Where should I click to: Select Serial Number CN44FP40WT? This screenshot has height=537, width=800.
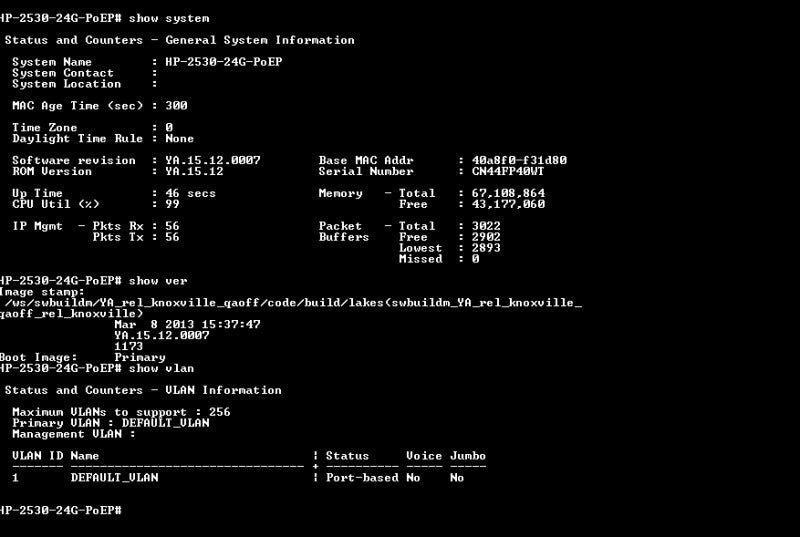coord(508,171)
